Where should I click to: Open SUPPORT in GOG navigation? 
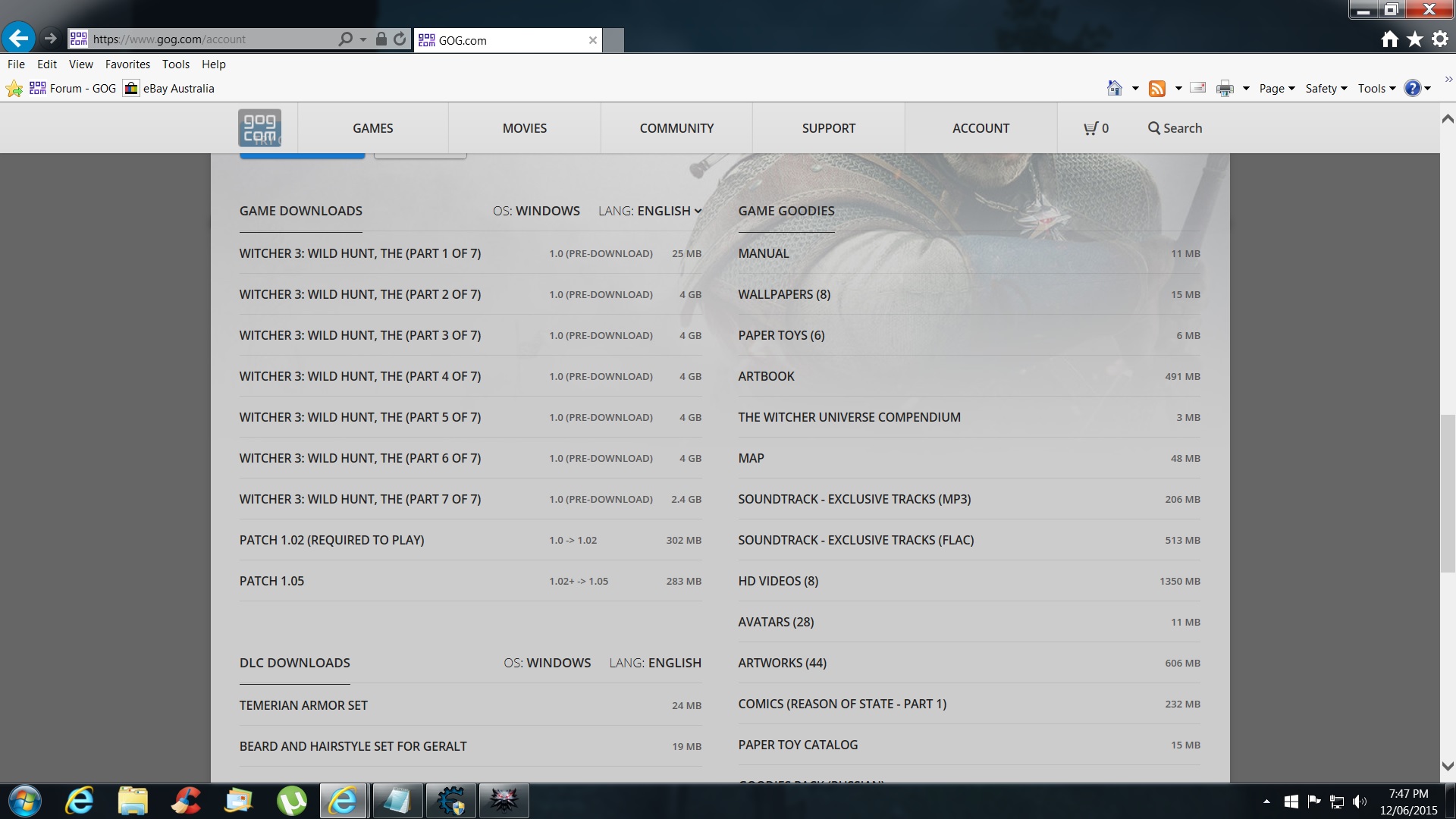coord(829,128)
